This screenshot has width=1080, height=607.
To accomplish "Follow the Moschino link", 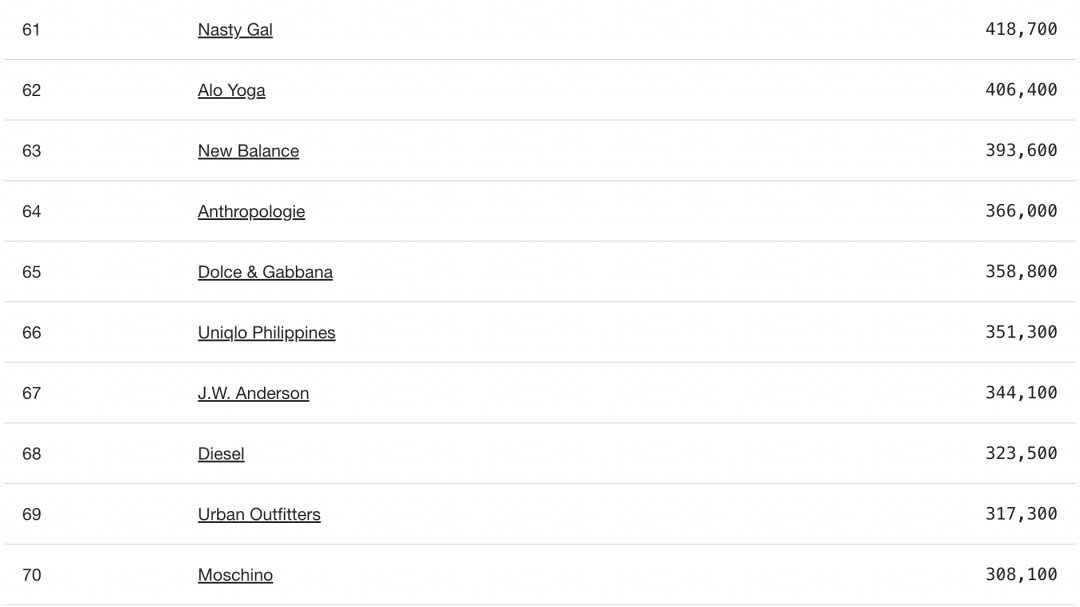I will pyautogui.click(x=235, y=575).
